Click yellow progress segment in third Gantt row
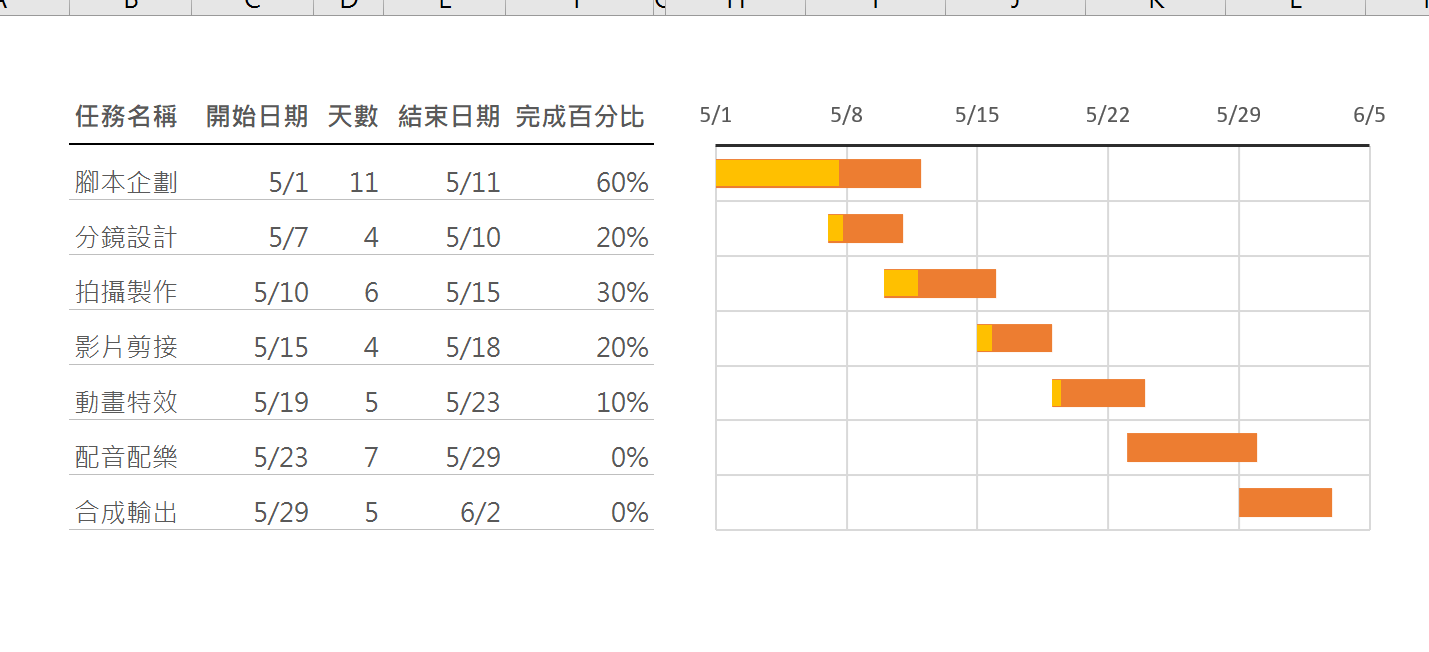Viewport: 1429px width, 652px height. pos(901,283)
